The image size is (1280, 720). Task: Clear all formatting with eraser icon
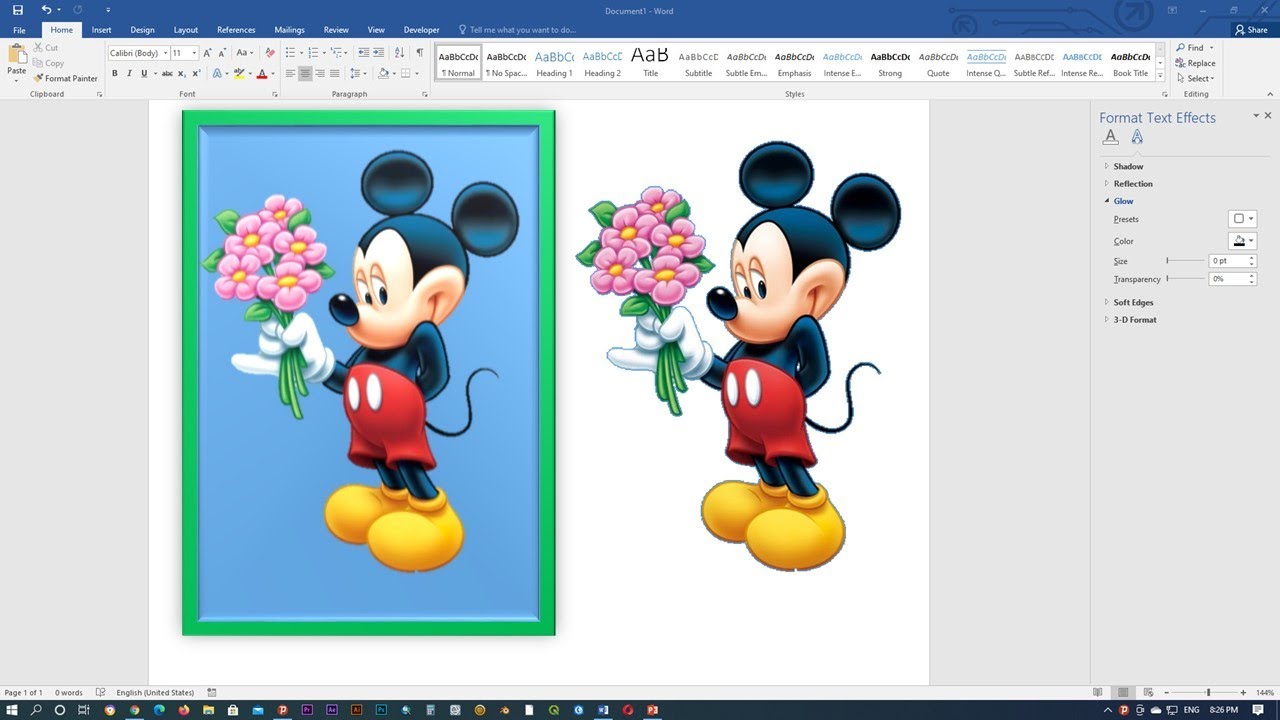(270, 53)
